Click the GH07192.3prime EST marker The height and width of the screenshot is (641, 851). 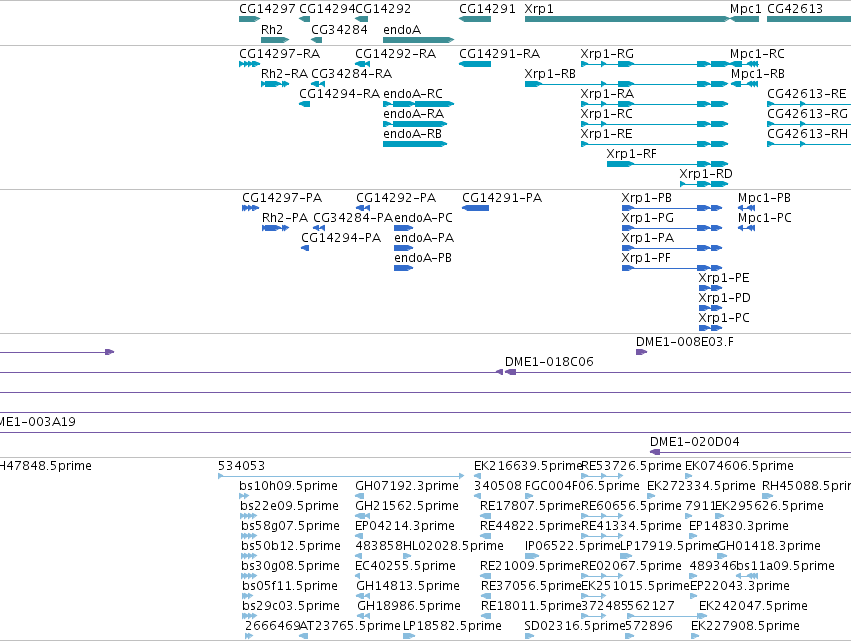(359, 496)
